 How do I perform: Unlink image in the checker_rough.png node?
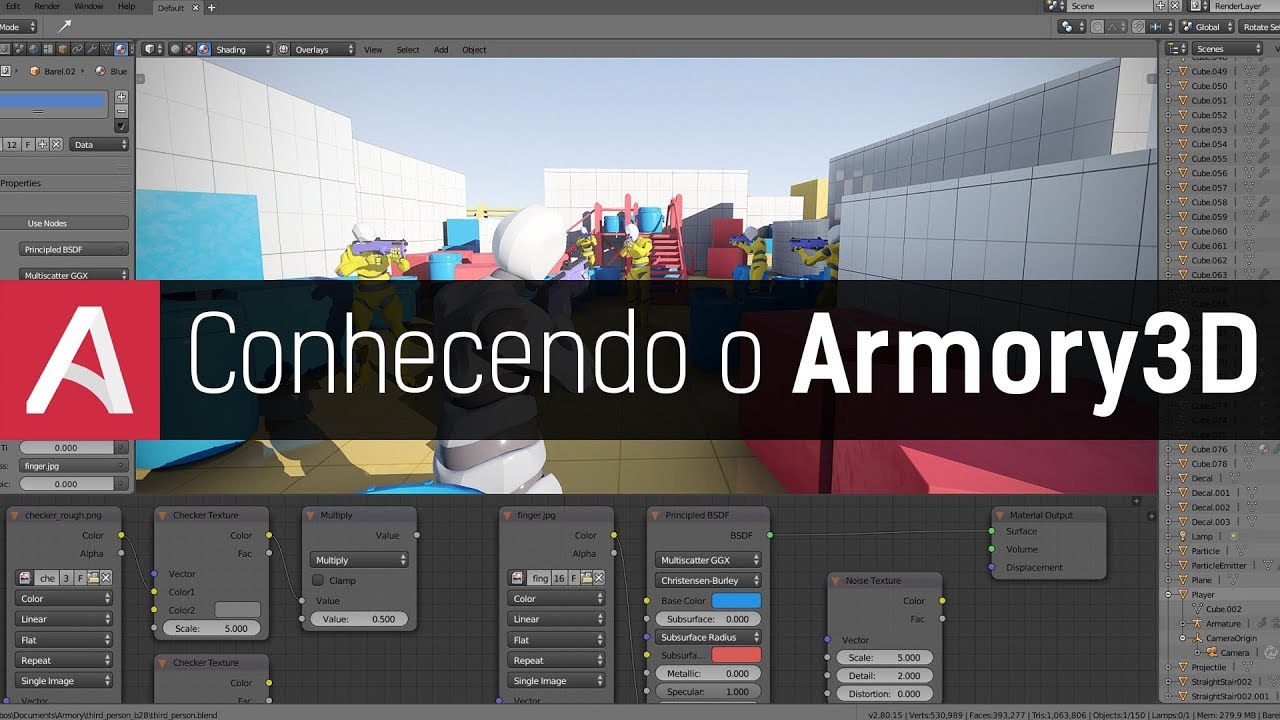click(105, 578)
